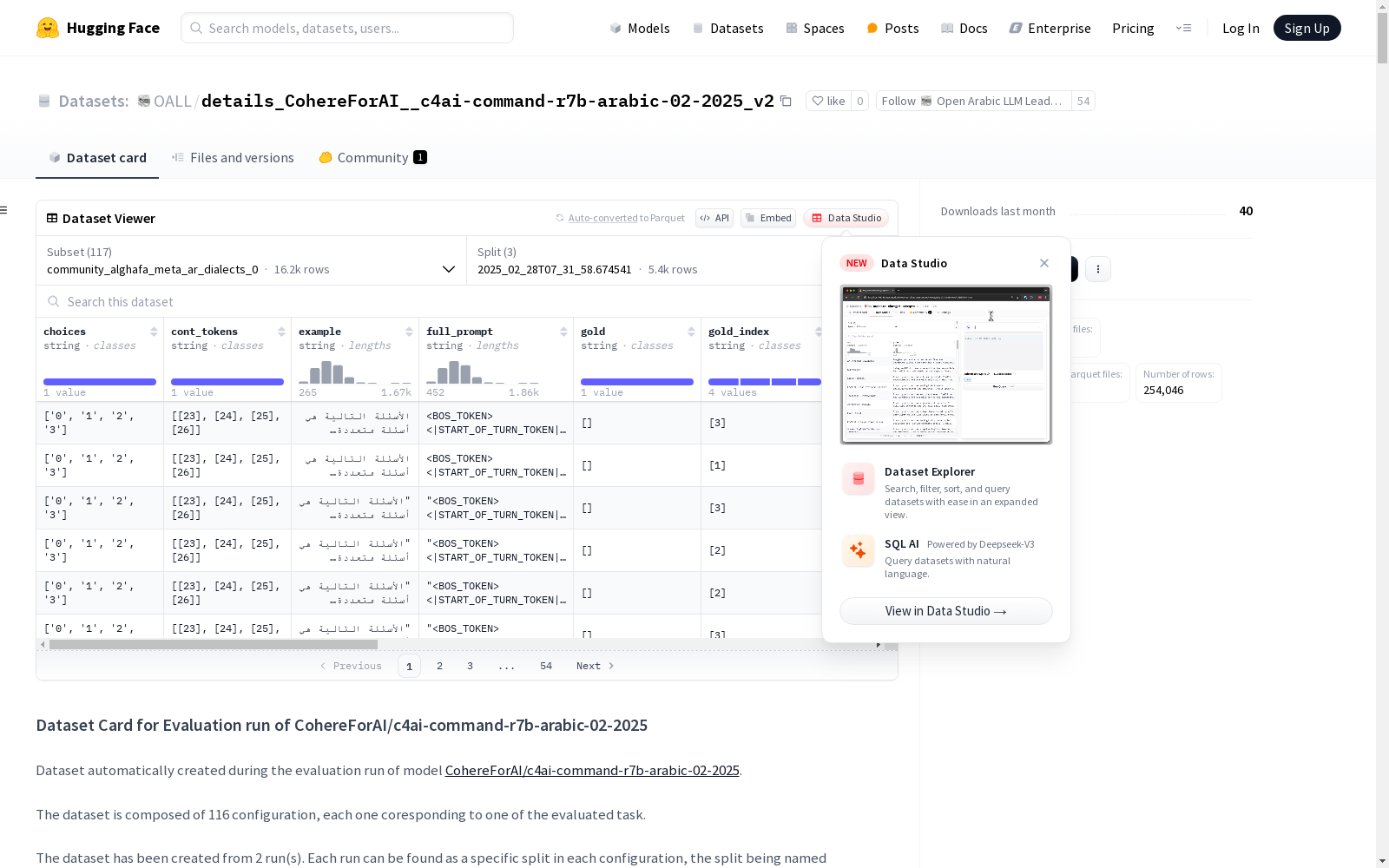Select current page 1 in pagination
The width and height of the screenshot is (1389, 868).
click(x=409, y=666)
